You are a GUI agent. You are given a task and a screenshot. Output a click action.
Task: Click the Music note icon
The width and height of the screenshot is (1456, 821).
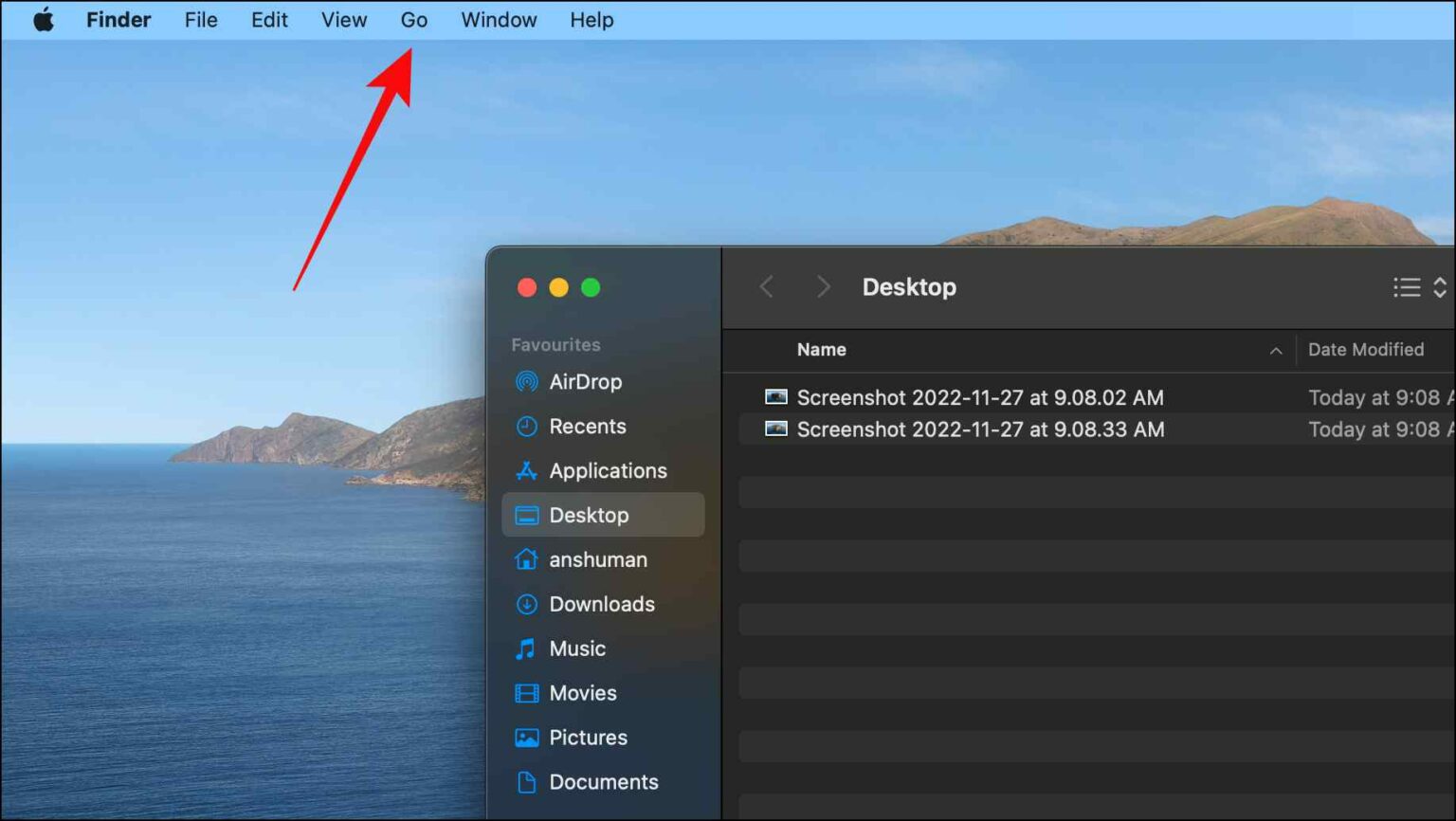[526, 649]
